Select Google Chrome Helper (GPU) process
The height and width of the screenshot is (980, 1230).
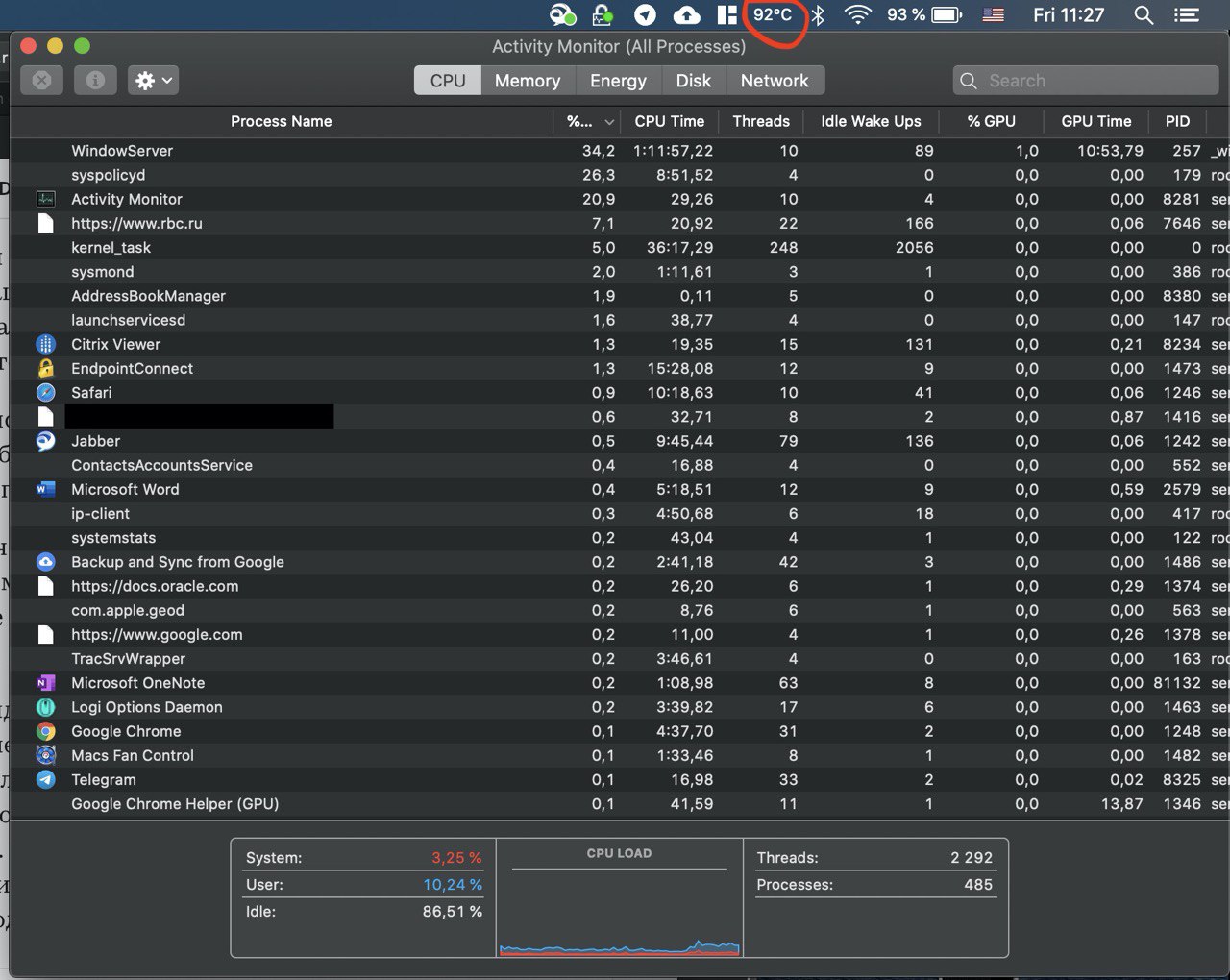[x=620, y=804]
